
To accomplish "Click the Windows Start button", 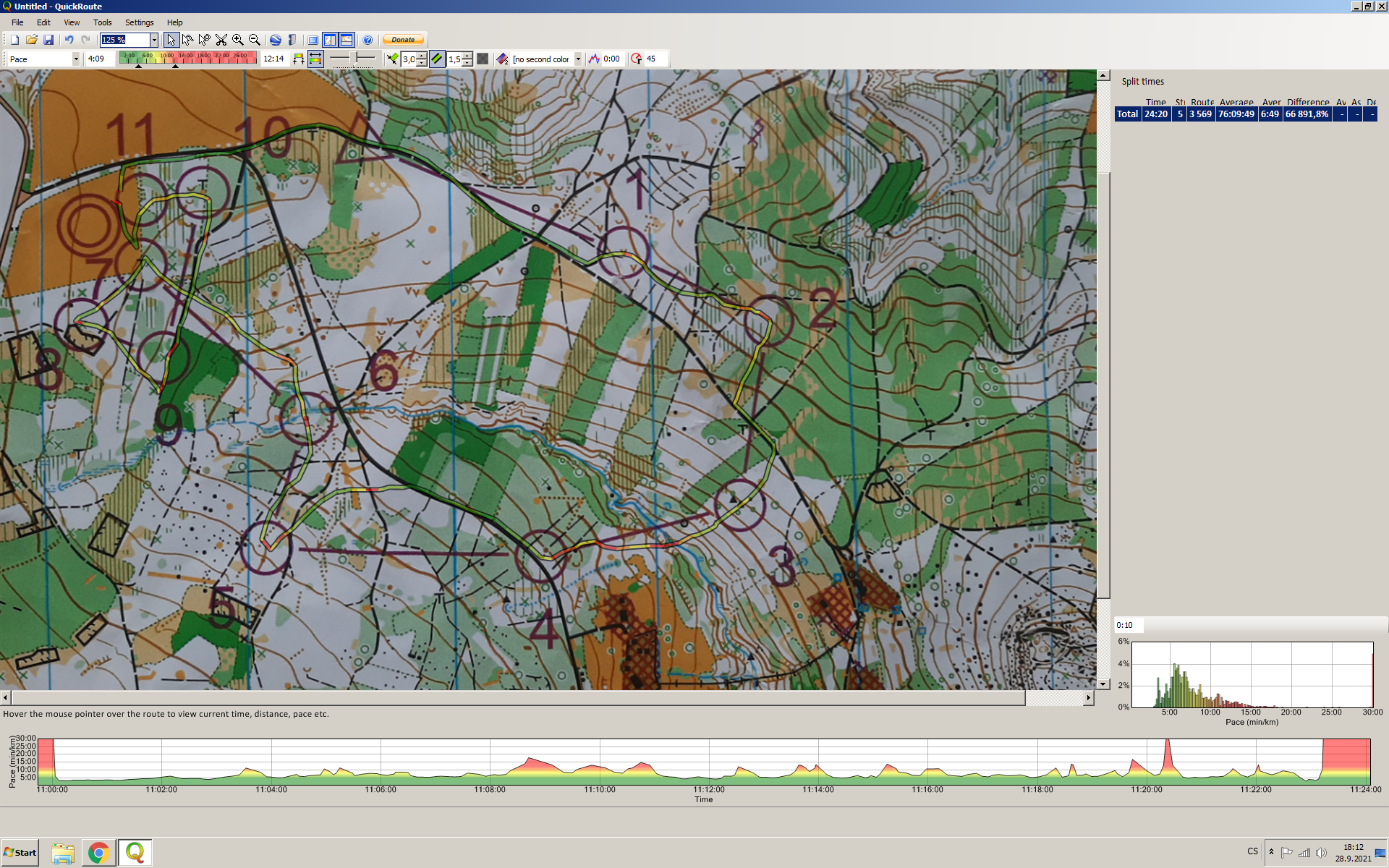I will point(20,852).
